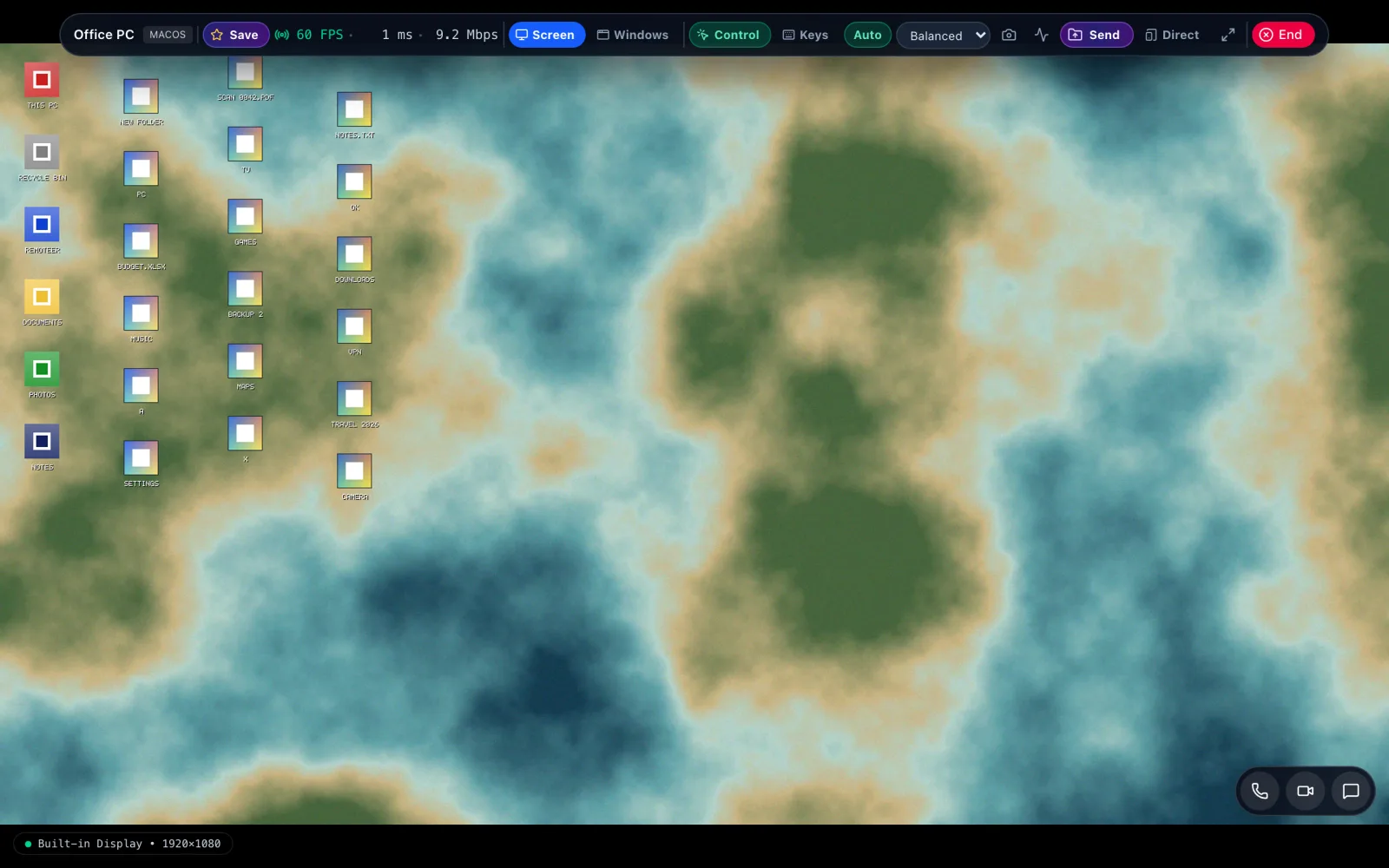Select the Notes desktop icon
Viewport: 1389px width, 868px height.
[42, 447]
